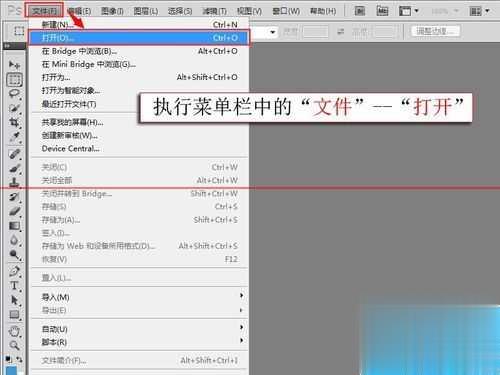Open the style dropdown in options bar
Screen dimensions: 500x375
tap(273, 32)
